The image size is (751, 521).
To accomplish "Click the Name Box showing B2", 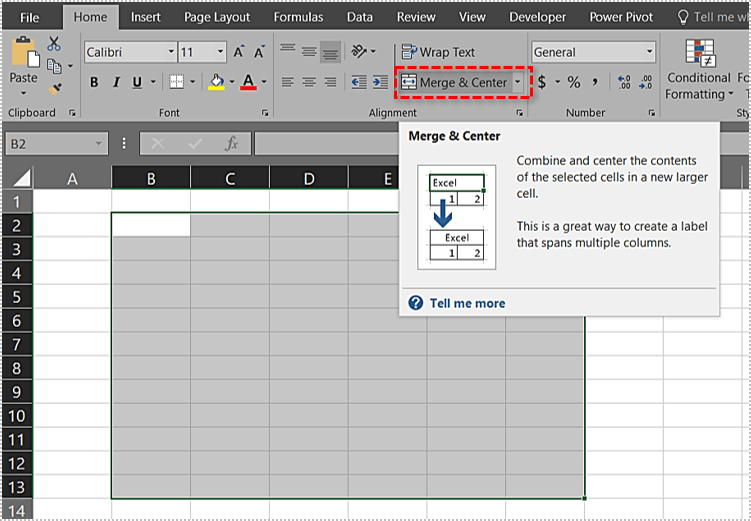I will [50, 144].
